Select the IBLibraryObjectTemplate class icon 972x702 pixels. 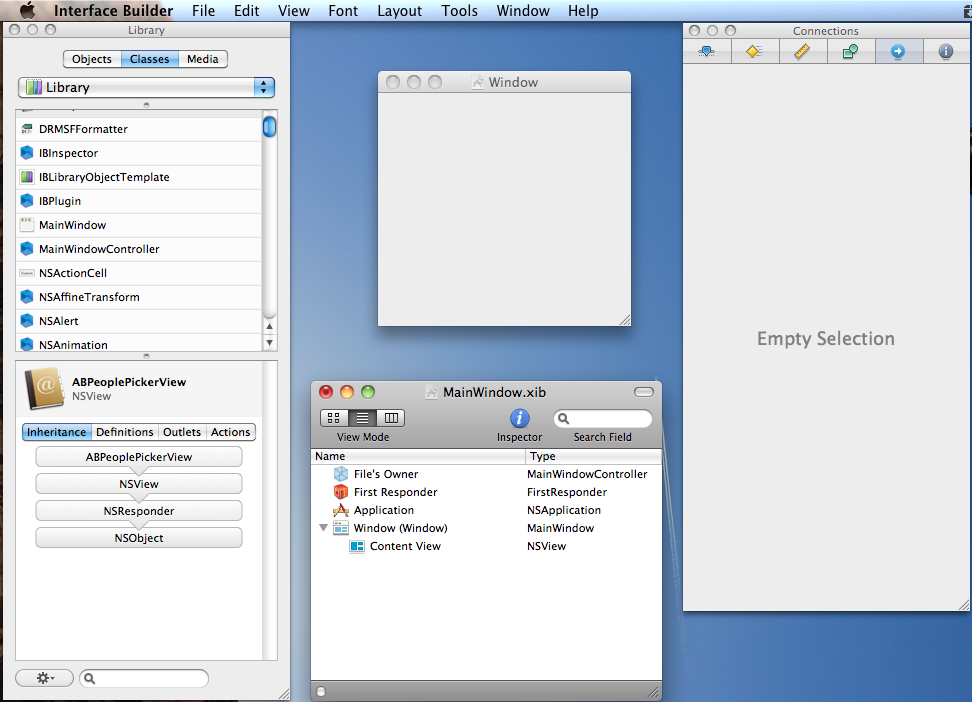click(27, 177)
